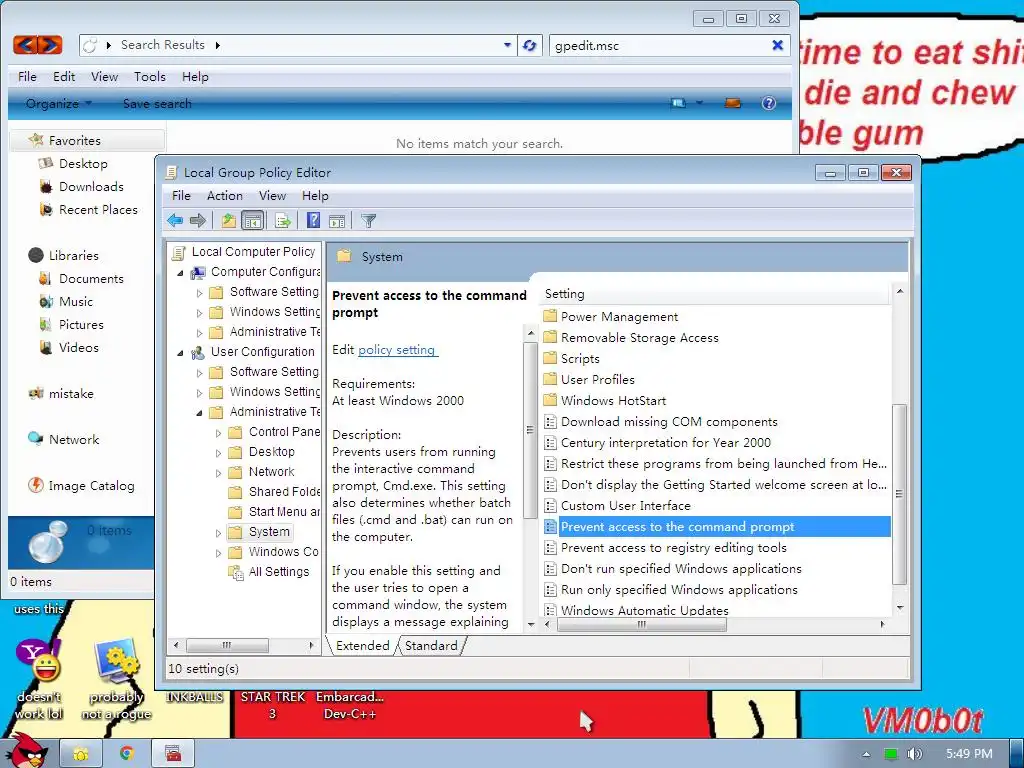Collapse the User Configuration node
Viewport: 1024px width, 768px height.
click(x=181, y=353)
